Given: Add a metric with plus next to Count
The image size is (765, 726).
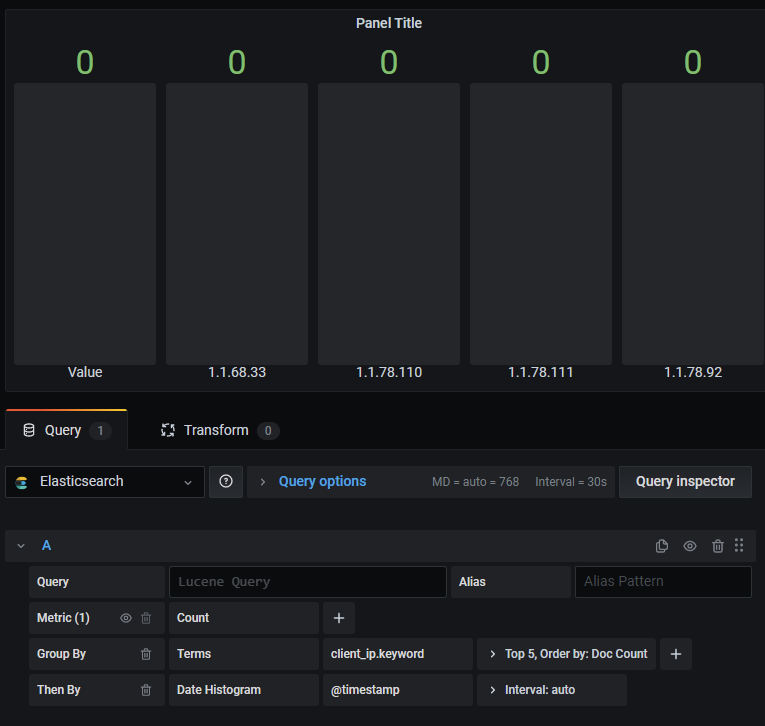Looking at the screenshot, I should click(339, 618).
